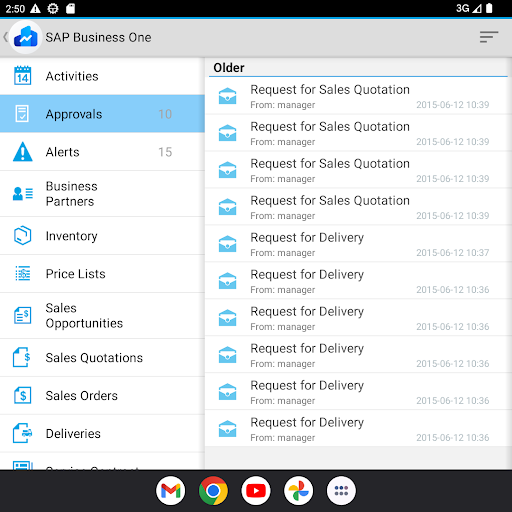Screen dimensions: 512x512
Task: Open the Inventory box icon
Action: pyautogui.click(x=22, y=236)
